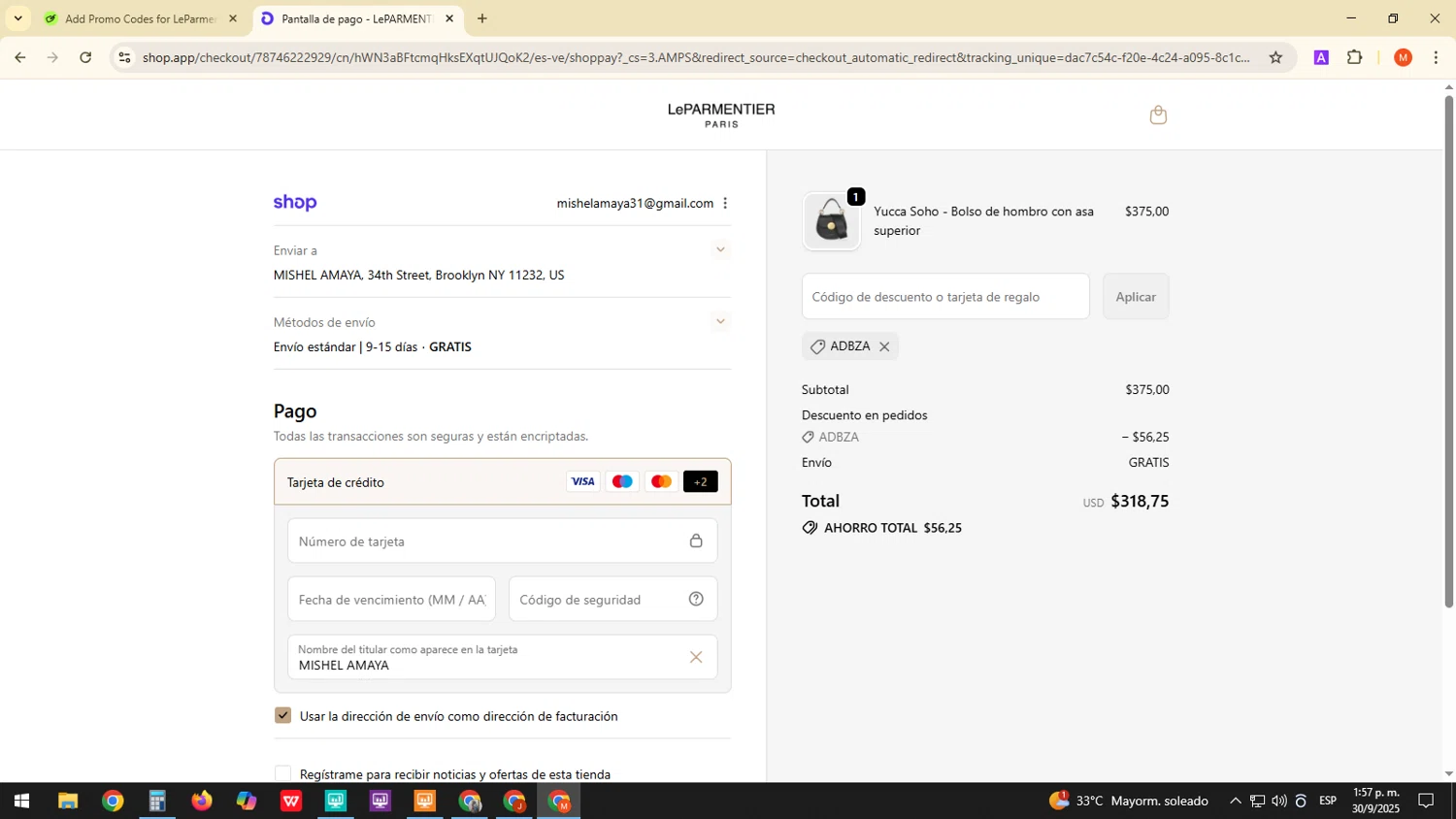Click the lock icon in card number field
This screenshot has width=1456, height=819.
click(x=696, y=541)
